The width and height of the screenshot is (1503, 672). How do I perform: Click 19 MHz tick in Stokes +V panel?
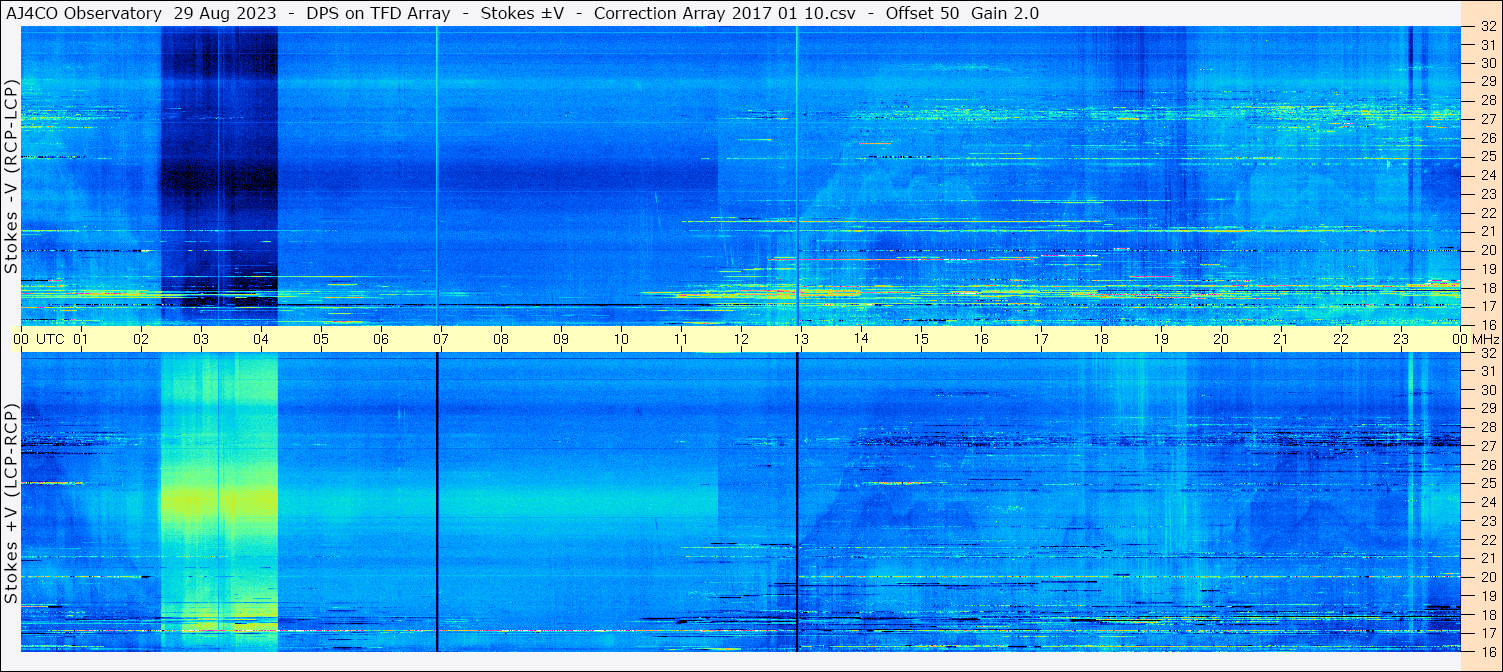[x=1487, y=596]
